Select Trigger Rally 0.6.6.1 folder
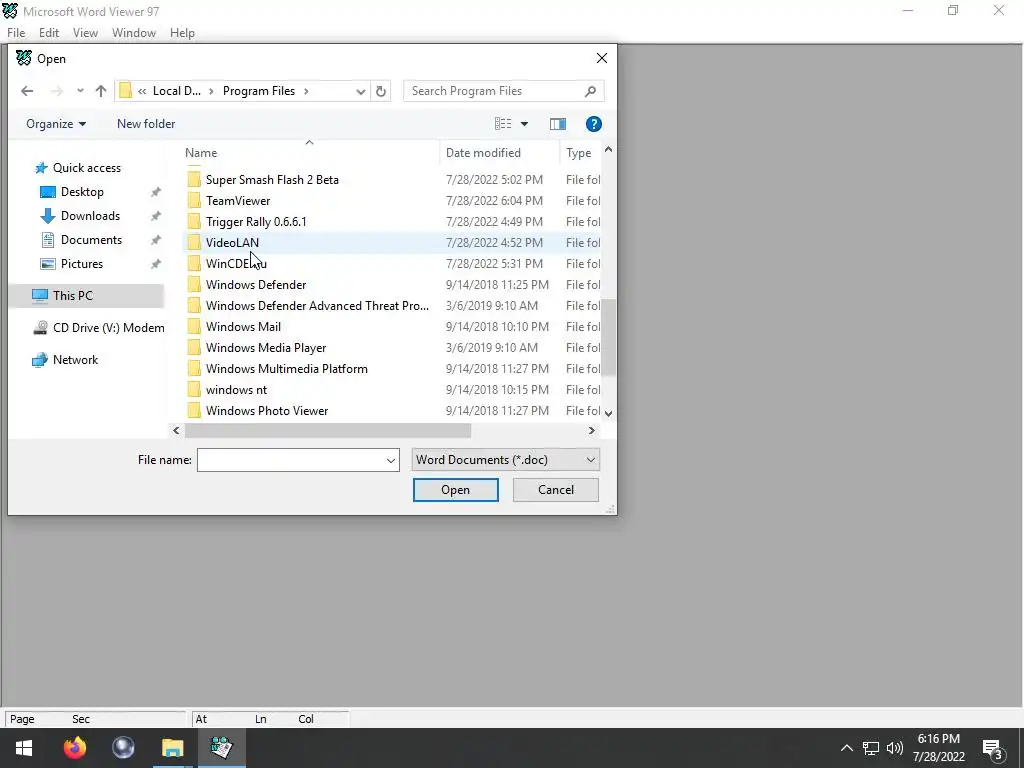 [256, 221]
